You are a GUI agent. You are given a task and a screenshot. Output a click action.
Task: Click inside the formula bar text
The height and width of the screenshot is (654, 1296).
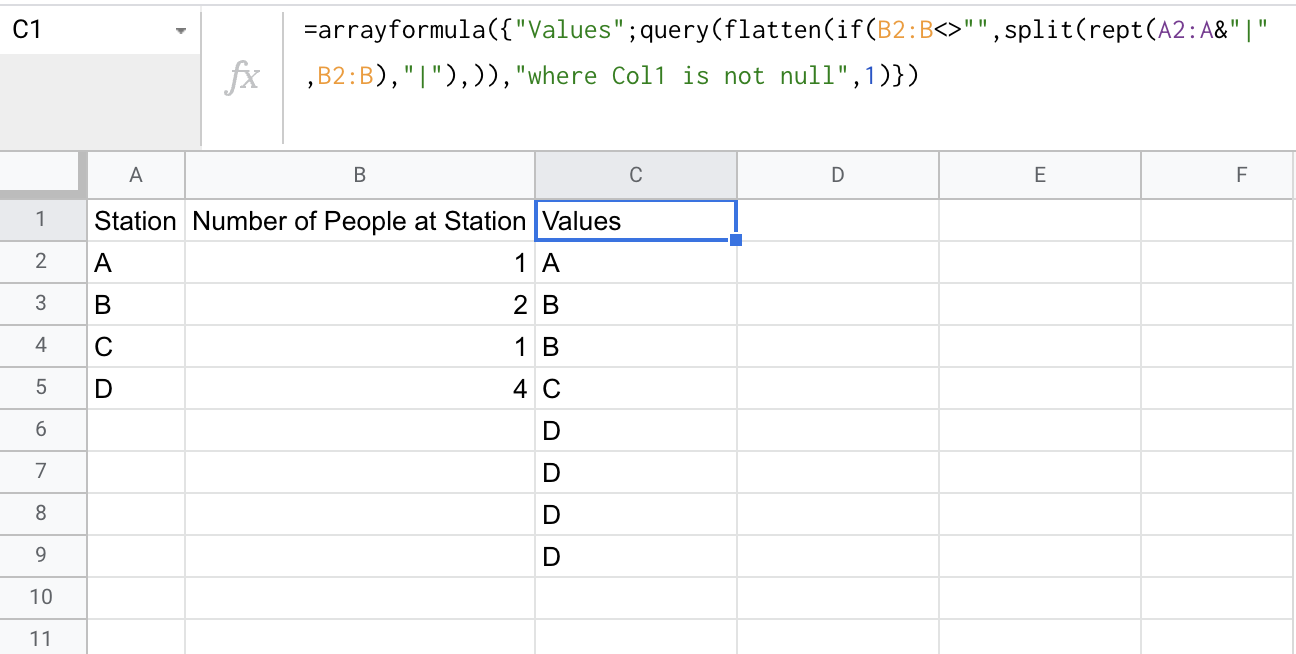(788, 53)
